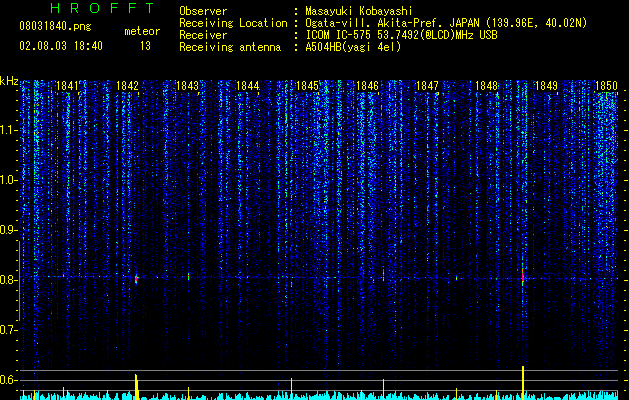
Task: Click the 1850 time marker
Action: click(606, 86)
